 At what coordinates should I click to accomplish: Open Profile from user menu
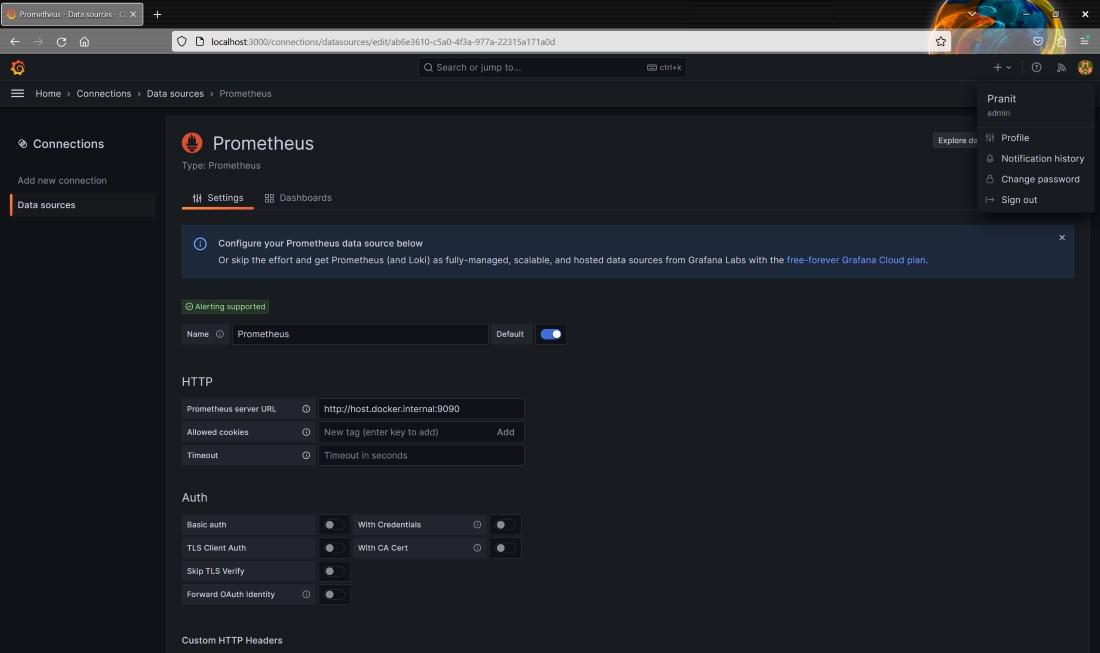(1035, 138)
